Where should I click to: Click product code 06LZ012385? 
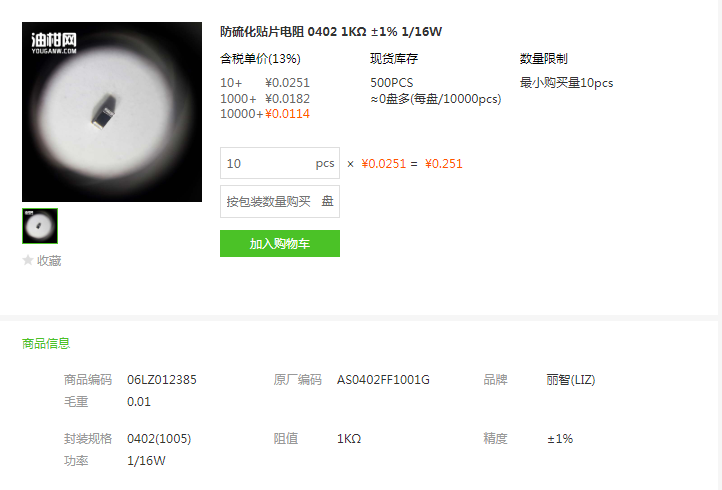162,380
